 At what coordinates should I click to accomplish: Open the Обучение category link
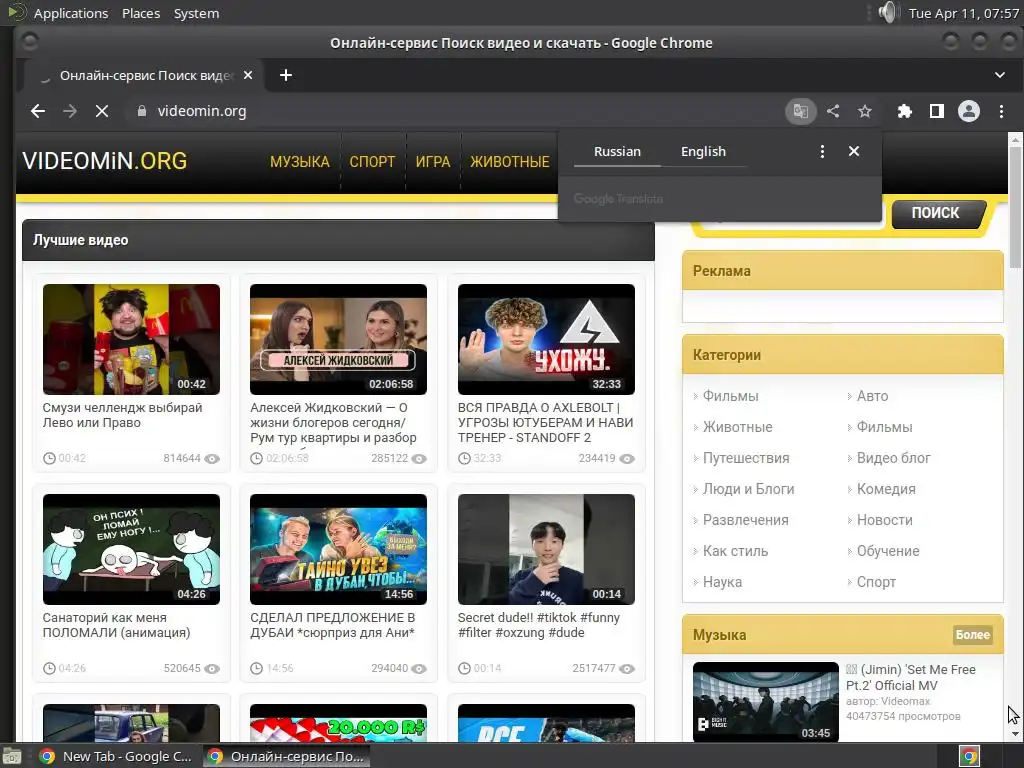(x=888, y=551)
